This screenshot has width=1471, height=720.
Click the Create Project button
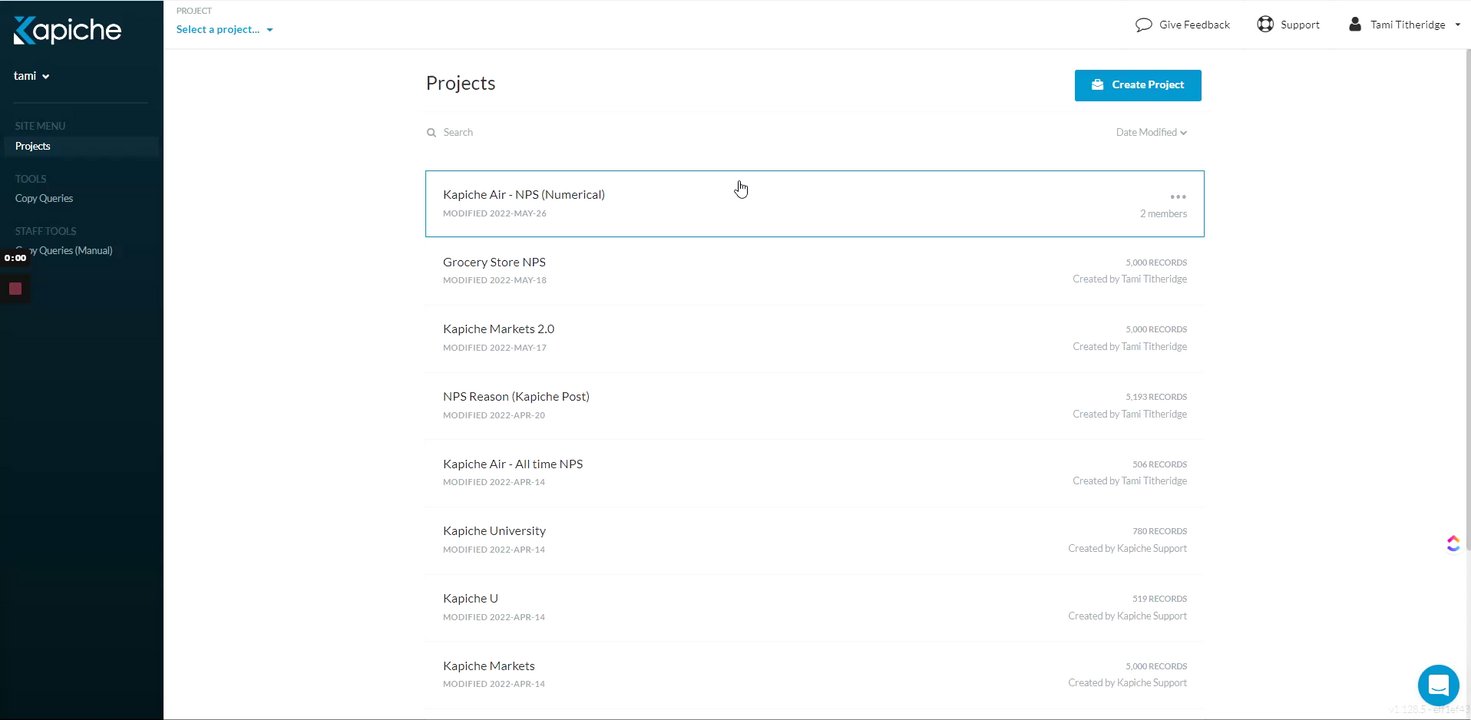[1137, 85]
